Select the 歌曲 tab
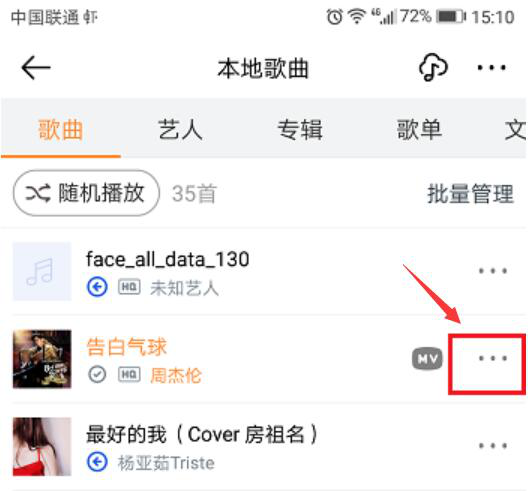This screenshot has width=530, height=491. 61,129
